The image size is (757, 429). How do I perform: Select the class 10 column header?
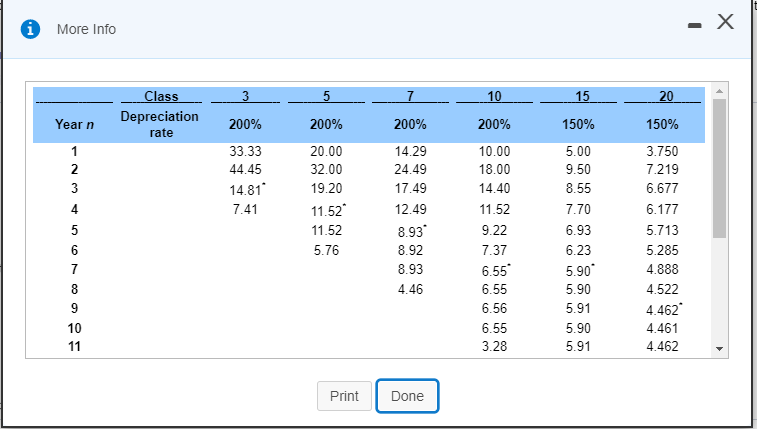tap(494, 96)
